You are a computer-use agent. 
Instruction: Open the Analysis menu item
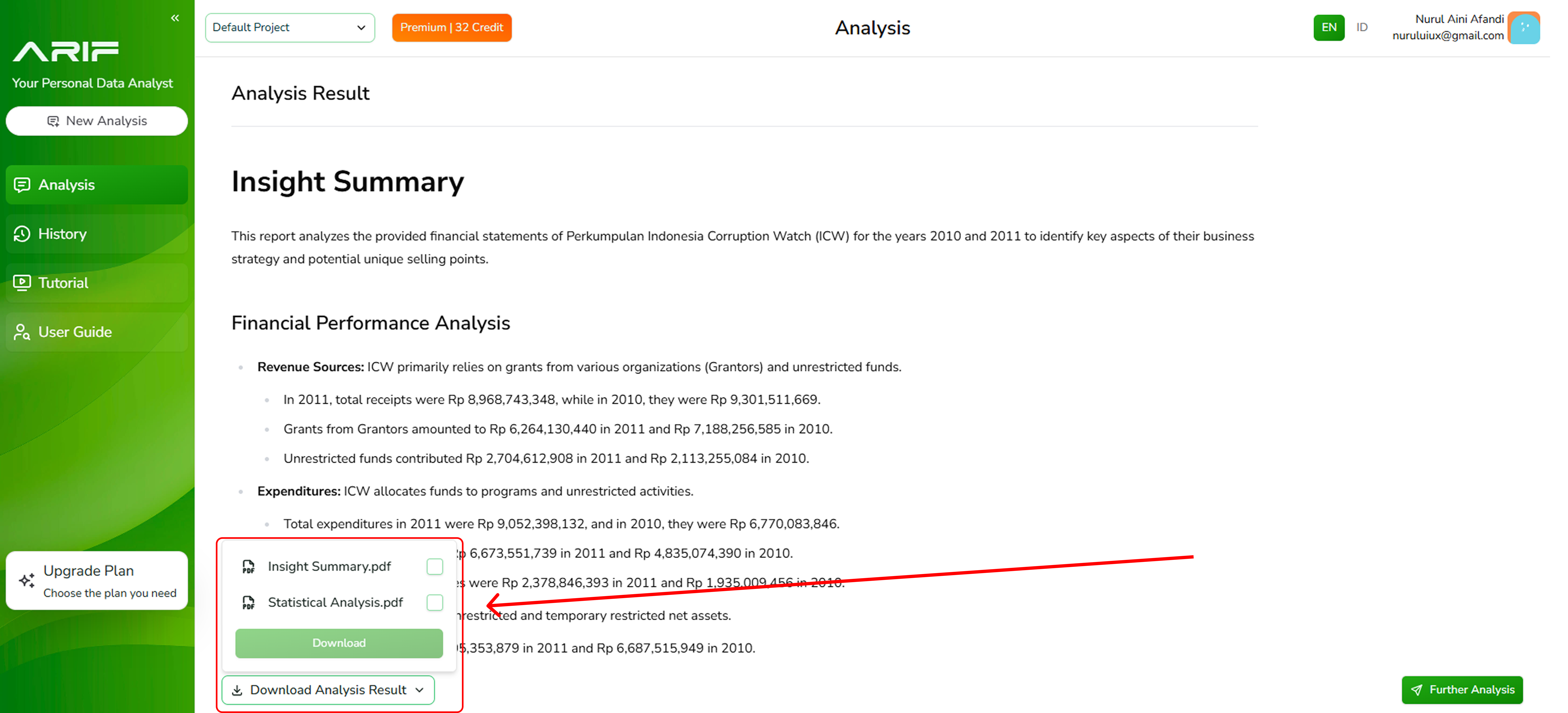click(x=97, y=185)
